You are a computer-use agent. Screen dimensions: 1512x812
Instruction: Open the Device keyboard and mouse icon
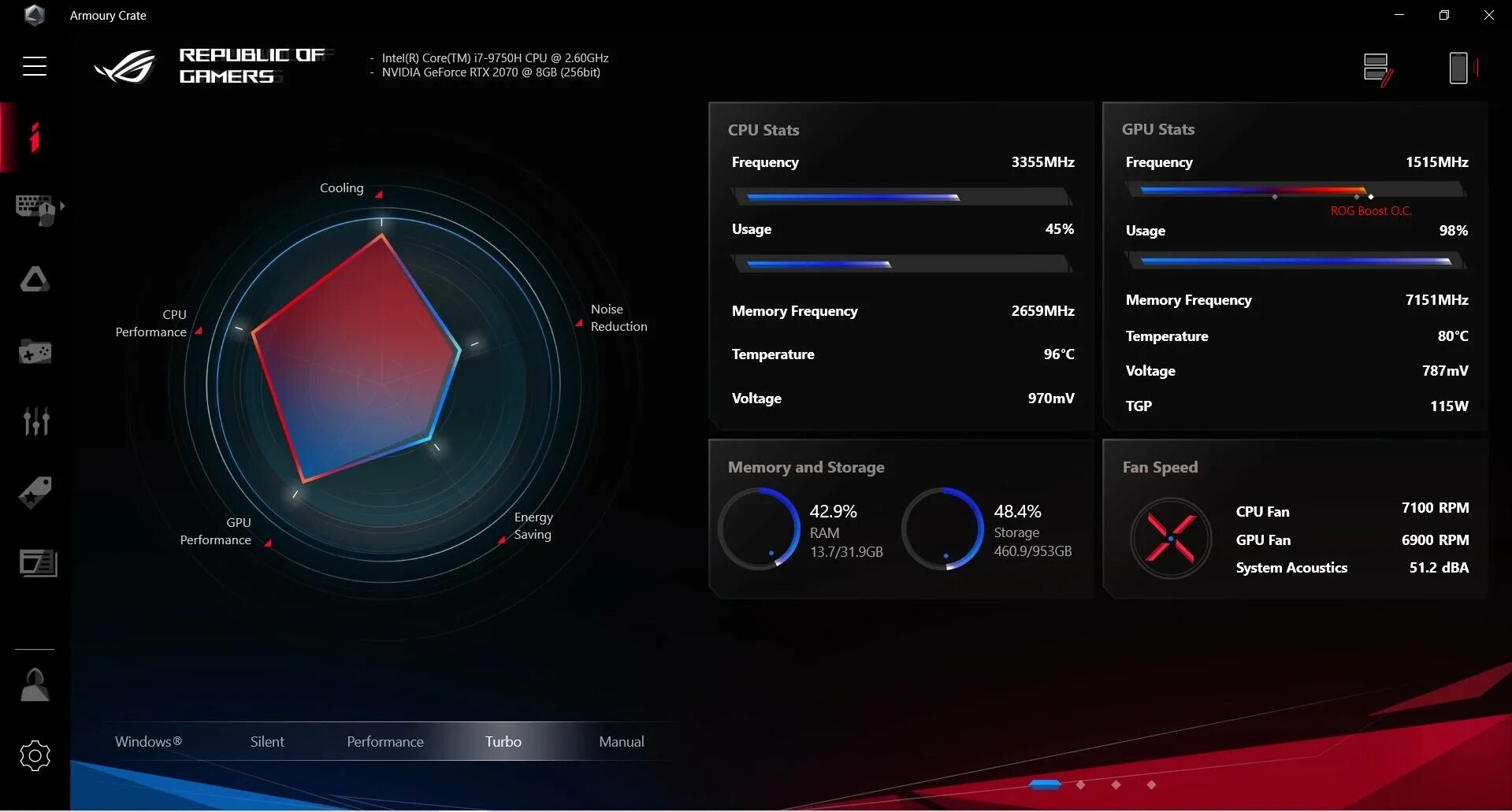(x=35, y=209)
